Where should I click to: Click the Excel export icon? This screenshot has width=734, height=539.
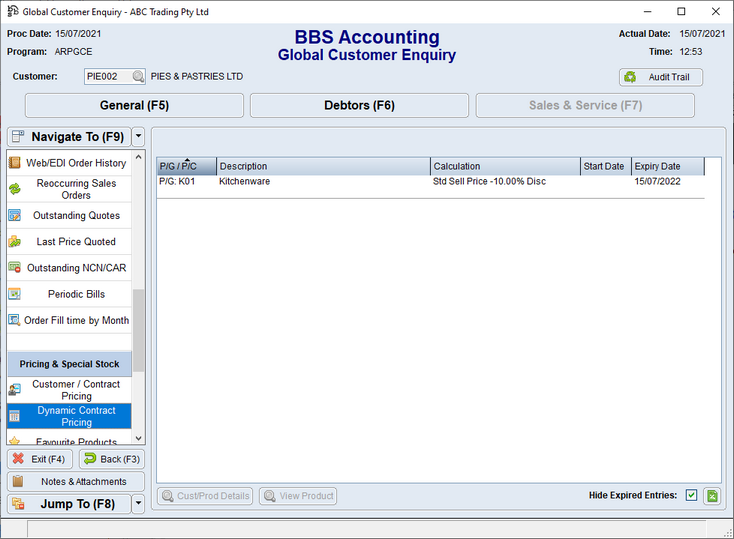pyautogui.click(x=711, y=496)
